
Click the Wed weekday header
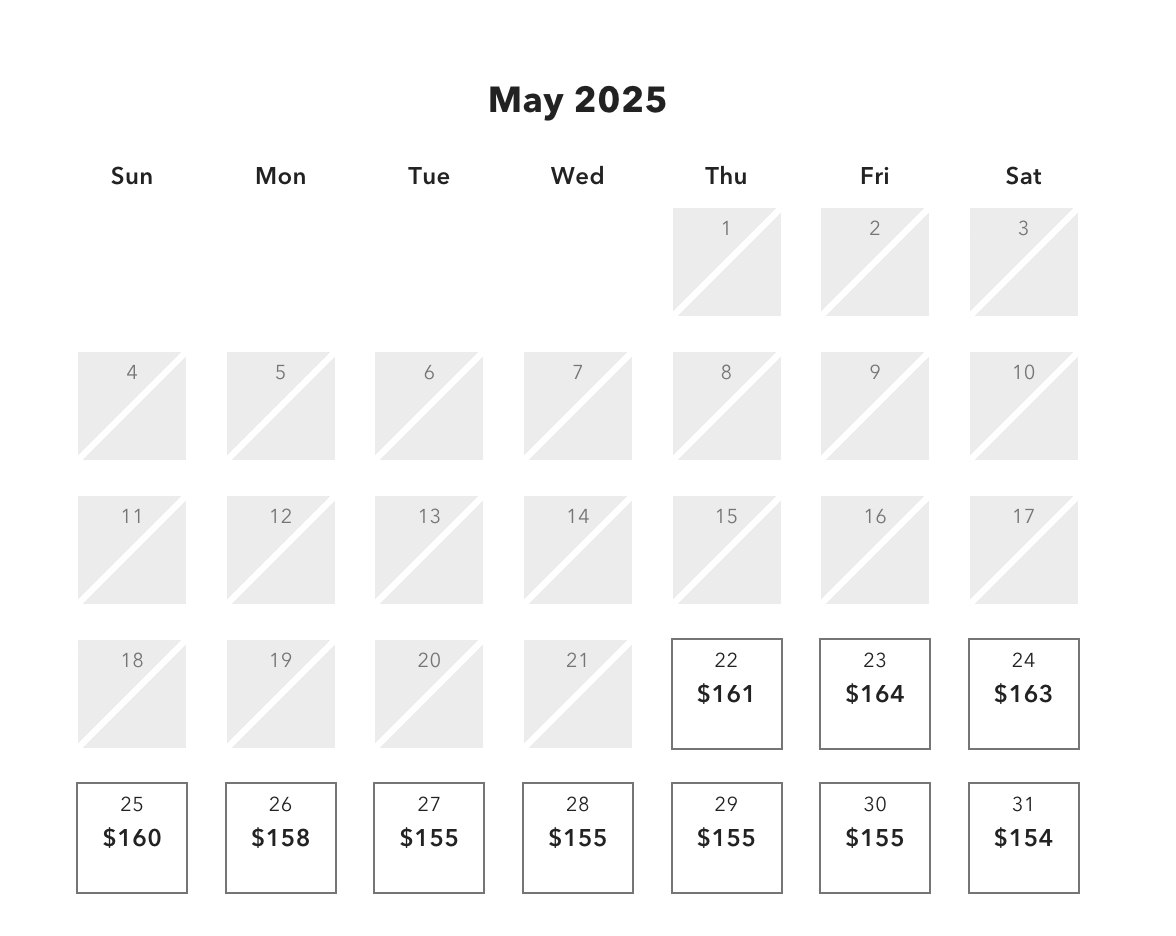(x=577, y=176)
